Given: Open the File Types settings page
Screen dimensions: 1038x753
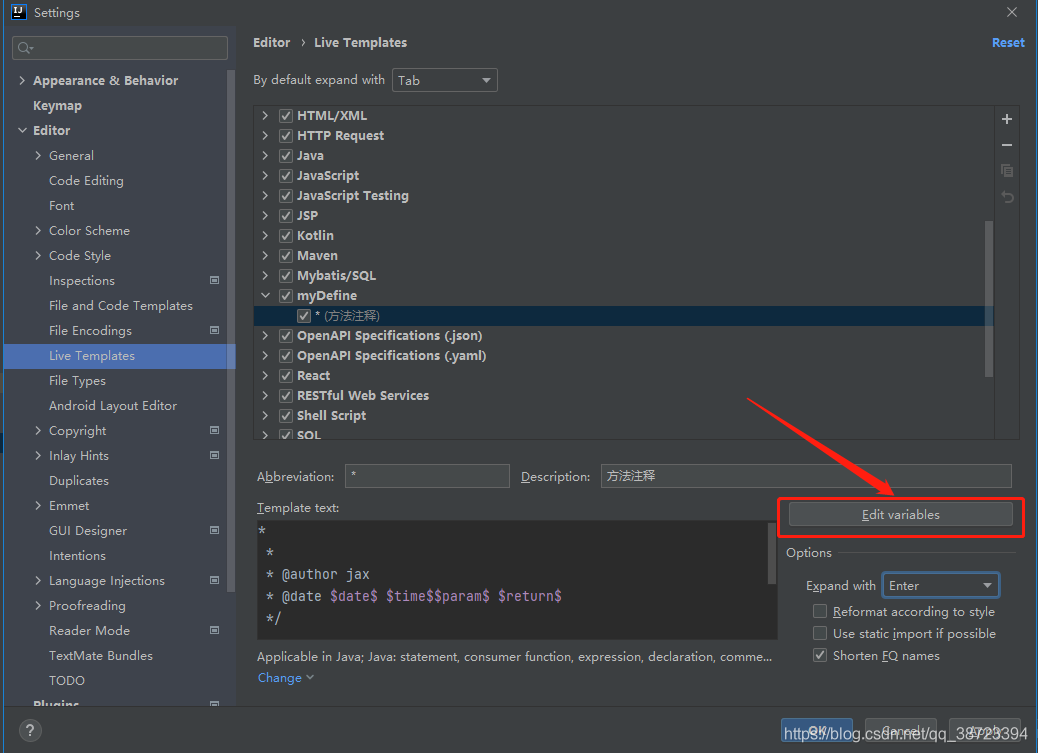Looking at the screenshot, I should (77, 381).
